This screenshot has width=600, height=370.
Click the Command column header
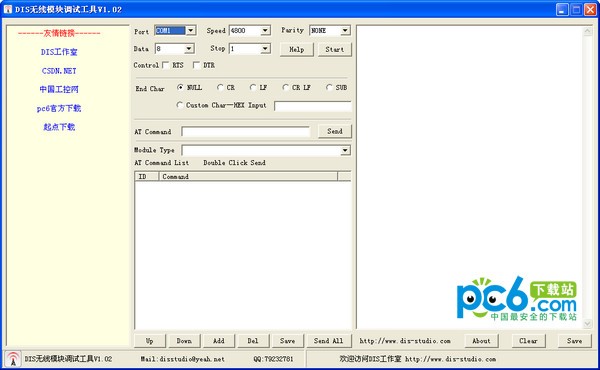[248, 176]
